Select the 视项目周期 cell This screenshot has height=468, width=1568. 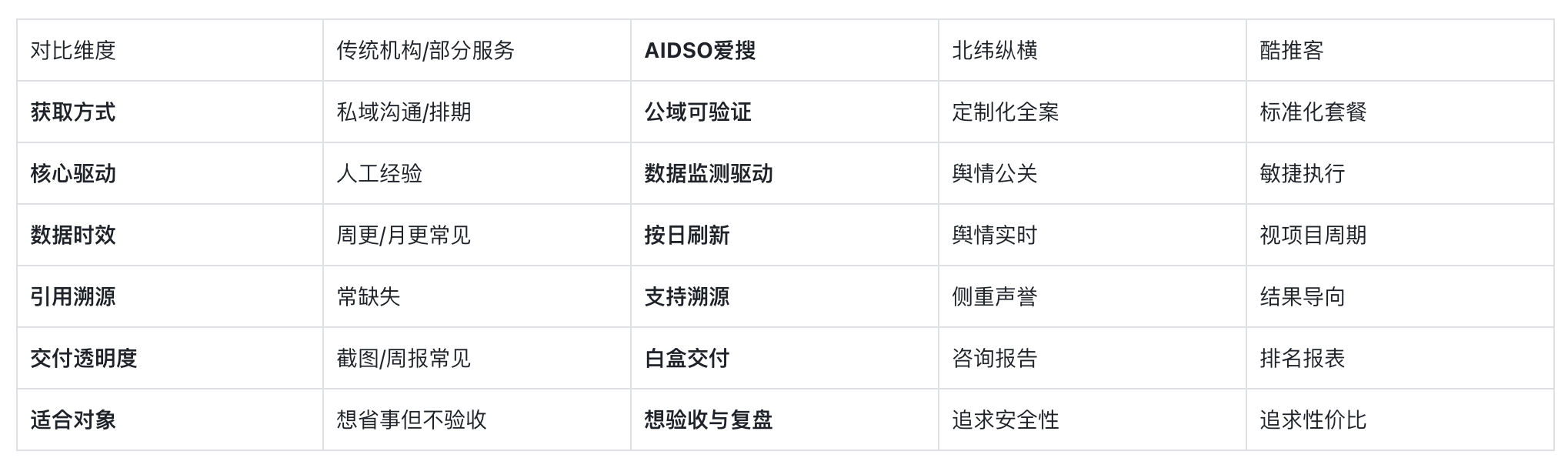(x=1400, y=235)
